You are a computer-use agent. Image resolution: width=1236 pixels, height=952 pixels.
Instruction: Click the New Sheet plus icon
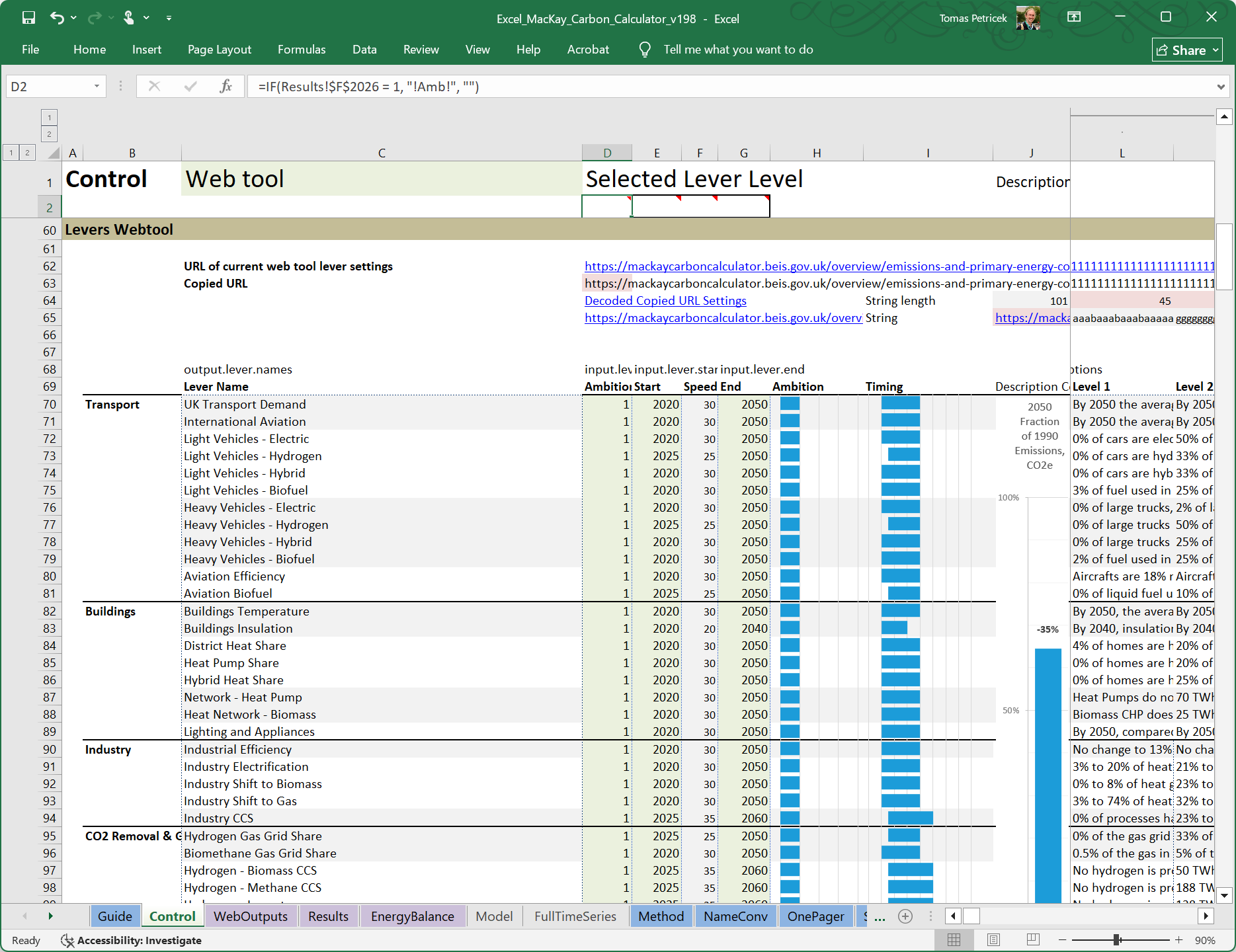pyautogui.click(x=905, y=916)
